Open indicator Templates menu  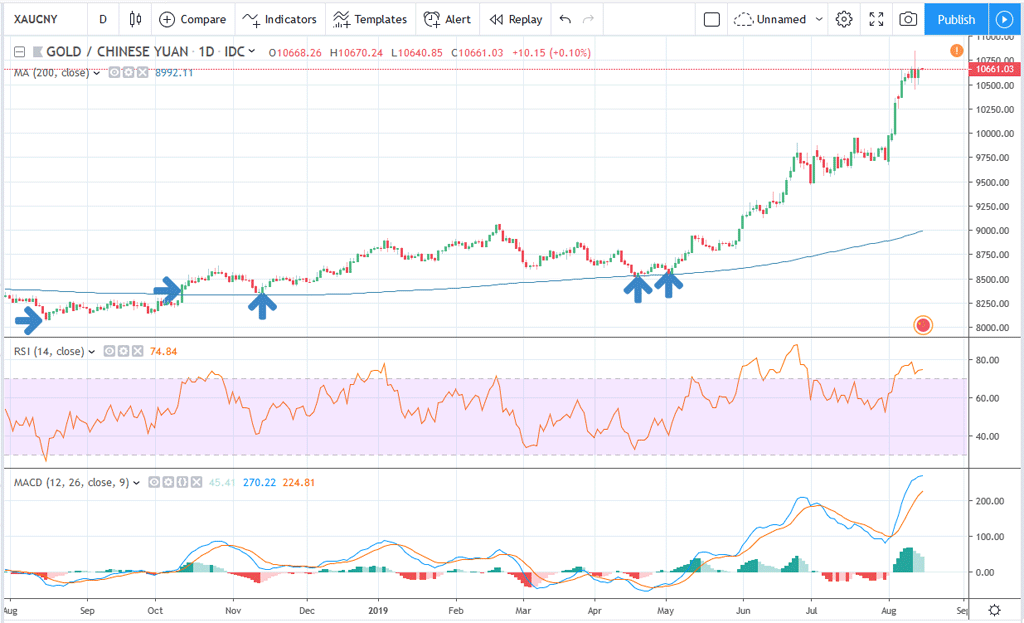[x=370, y=19]
